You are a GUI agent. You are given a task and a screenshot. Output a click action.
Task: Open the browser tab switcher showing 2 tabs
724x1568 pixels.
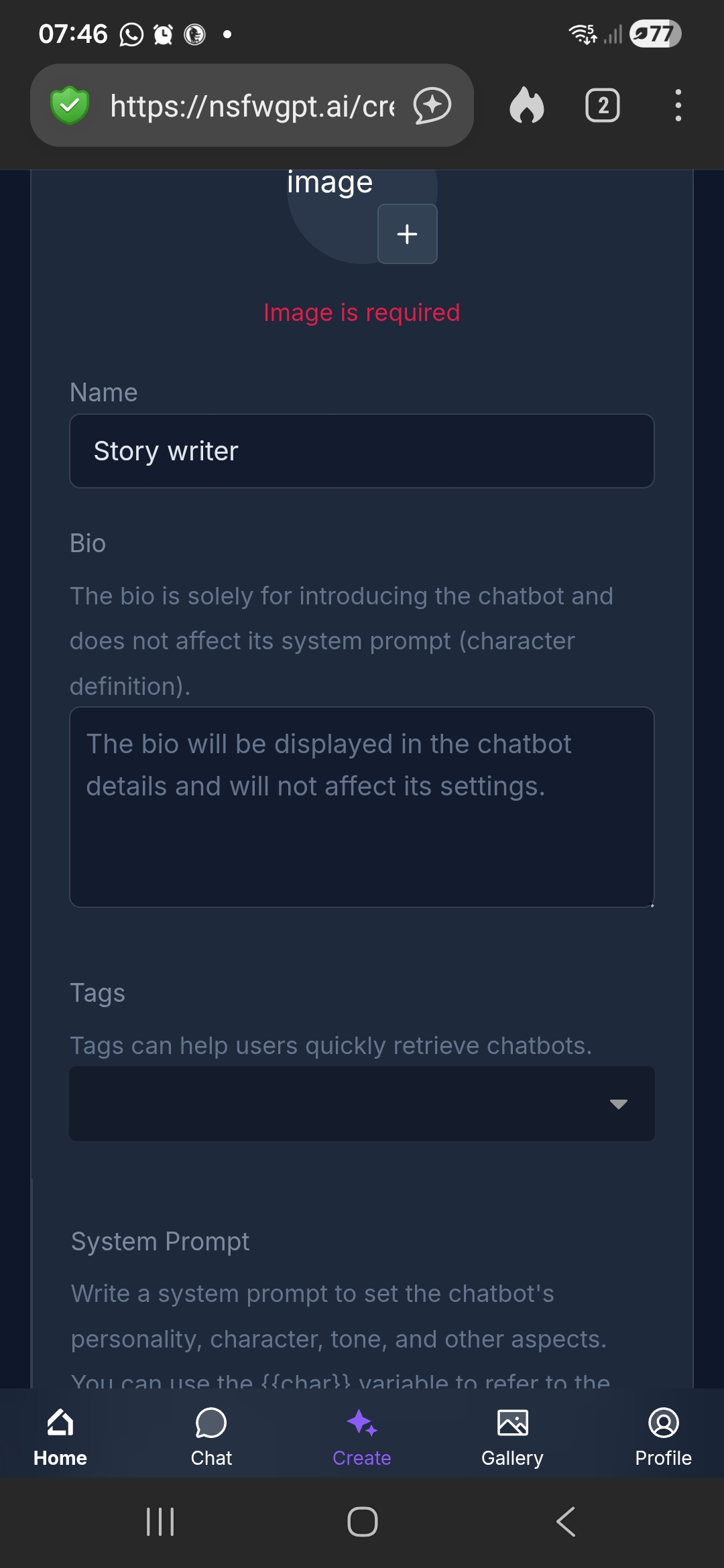point(601,106)
